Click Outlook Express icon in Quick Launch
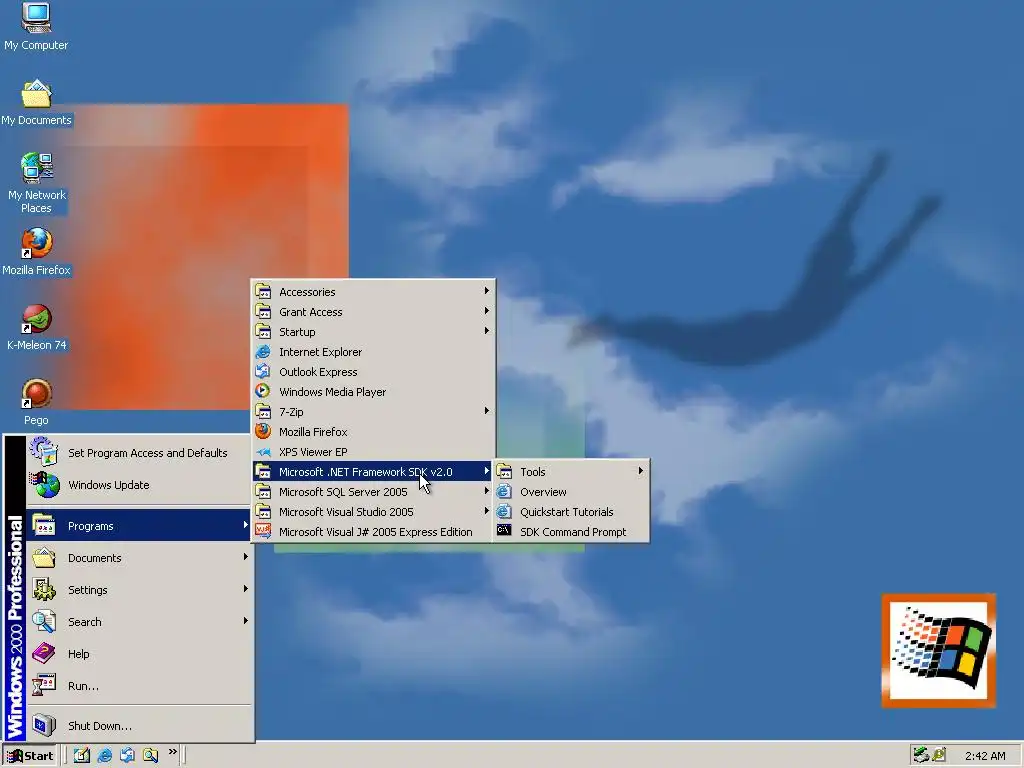1024x768 pixels. coord(127,755)
